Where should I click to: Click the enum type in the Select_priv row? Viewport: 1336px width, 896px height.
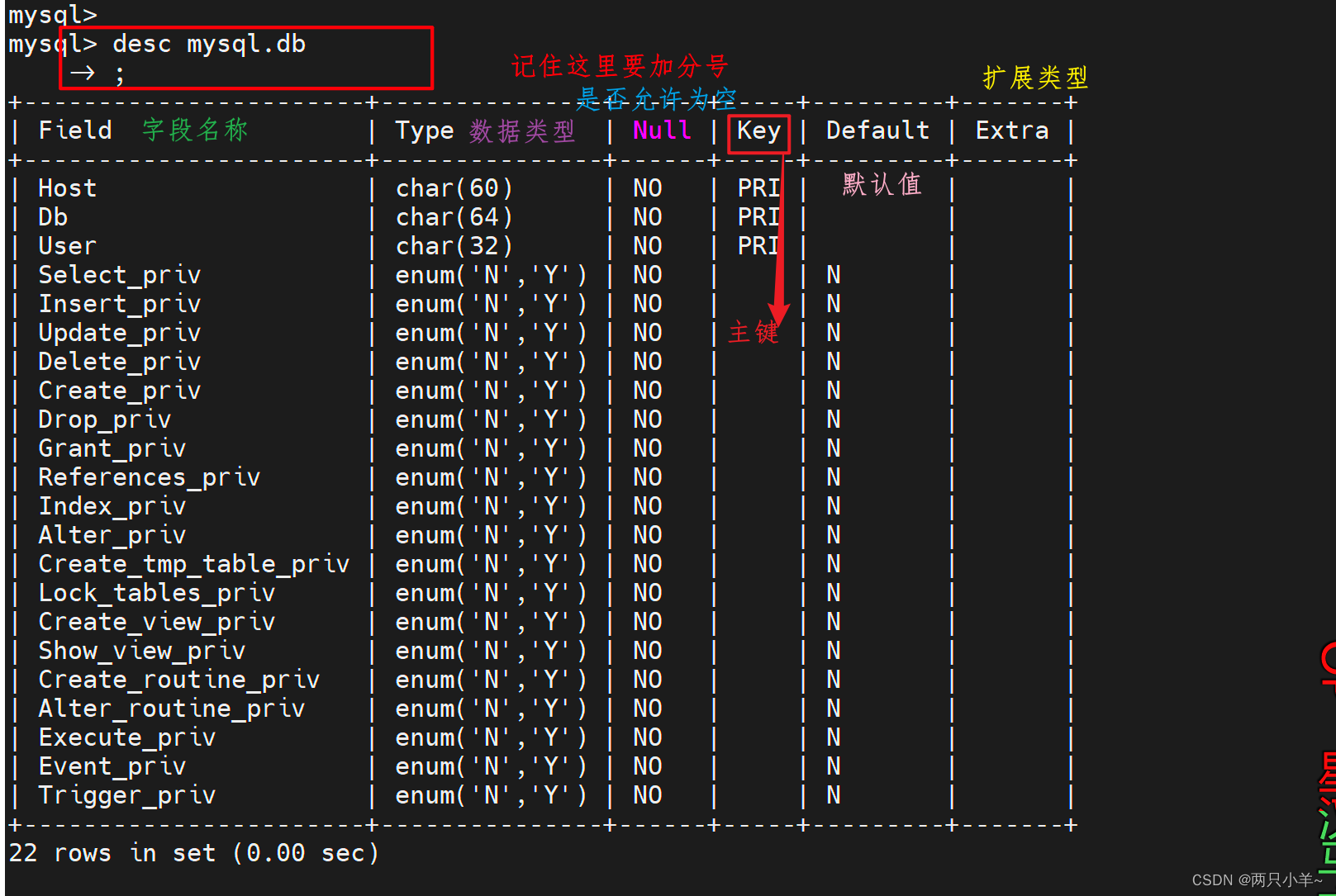492,275
